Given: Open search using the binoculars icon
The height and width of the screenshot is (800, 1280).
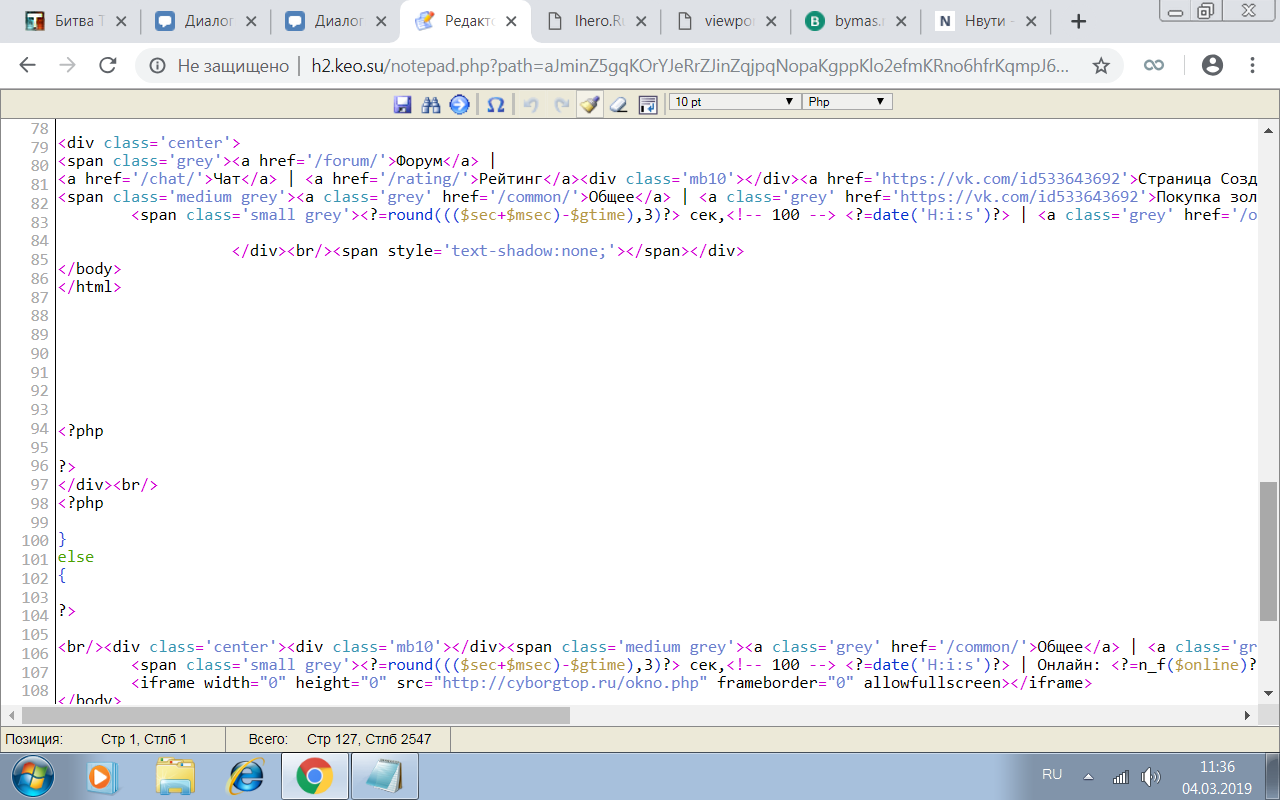Looking at the screenshot, I should tap(431, 104).
